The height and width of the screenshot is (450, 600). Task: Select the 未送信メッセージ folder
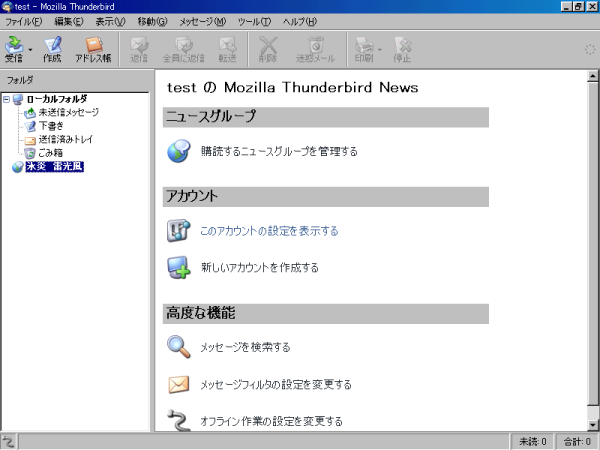(69, 112)
